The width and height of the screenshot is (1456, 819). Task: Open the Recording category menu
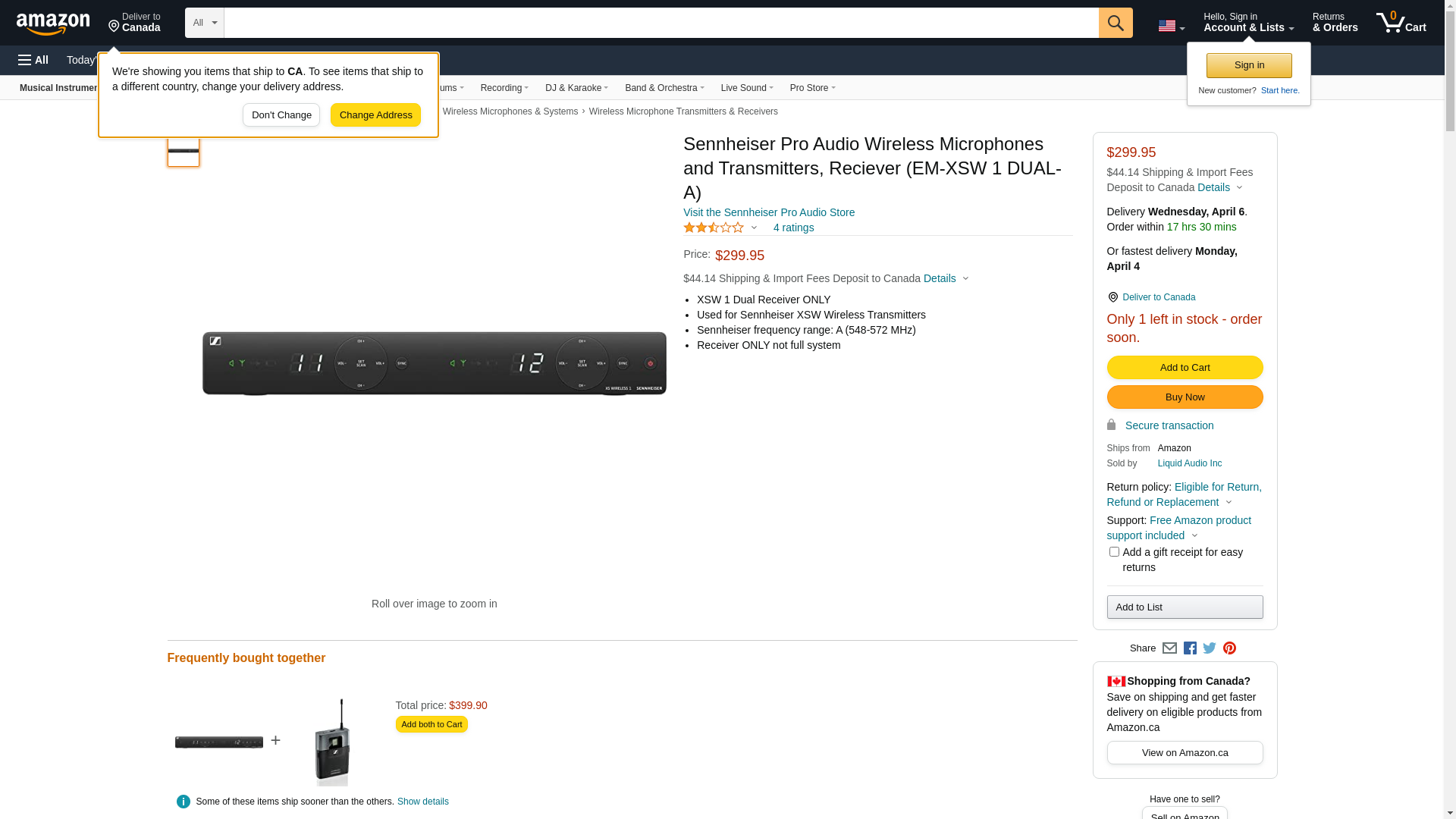click(x=504, y=88)
